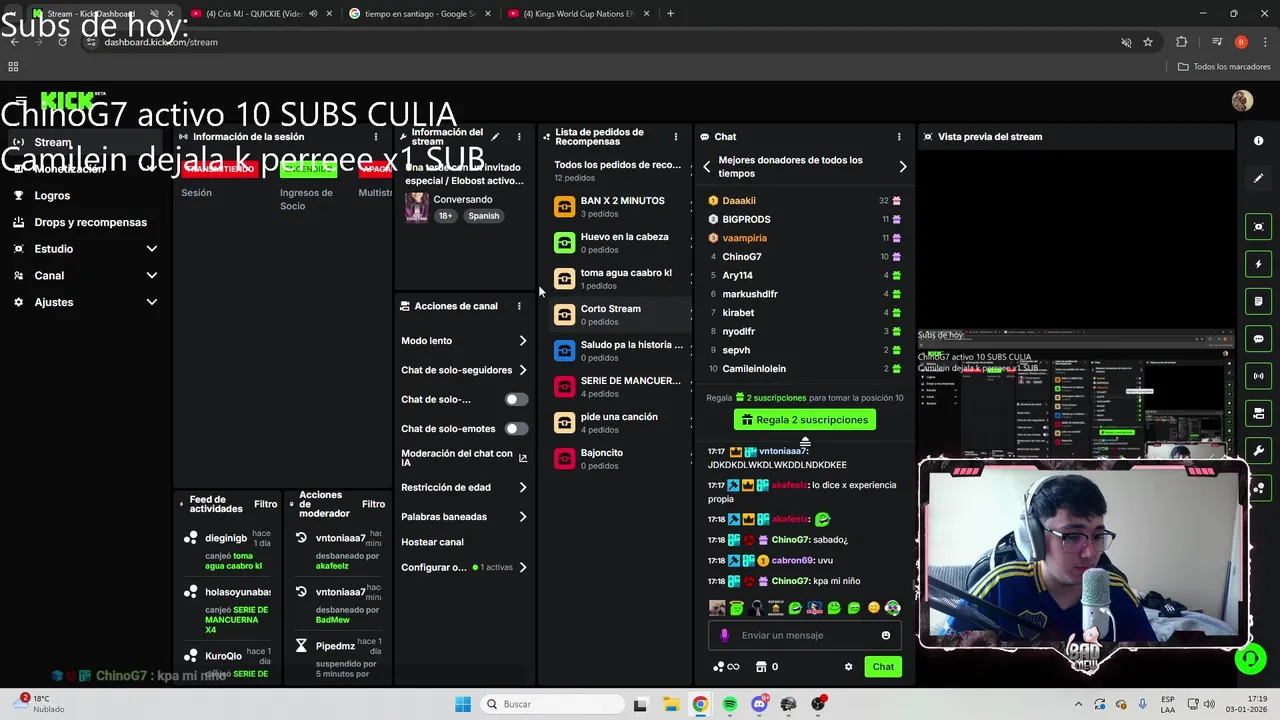Click the chat bubble icon in right sidebar
This screenshot has height=720, width=1280.
coord(1258,339)
